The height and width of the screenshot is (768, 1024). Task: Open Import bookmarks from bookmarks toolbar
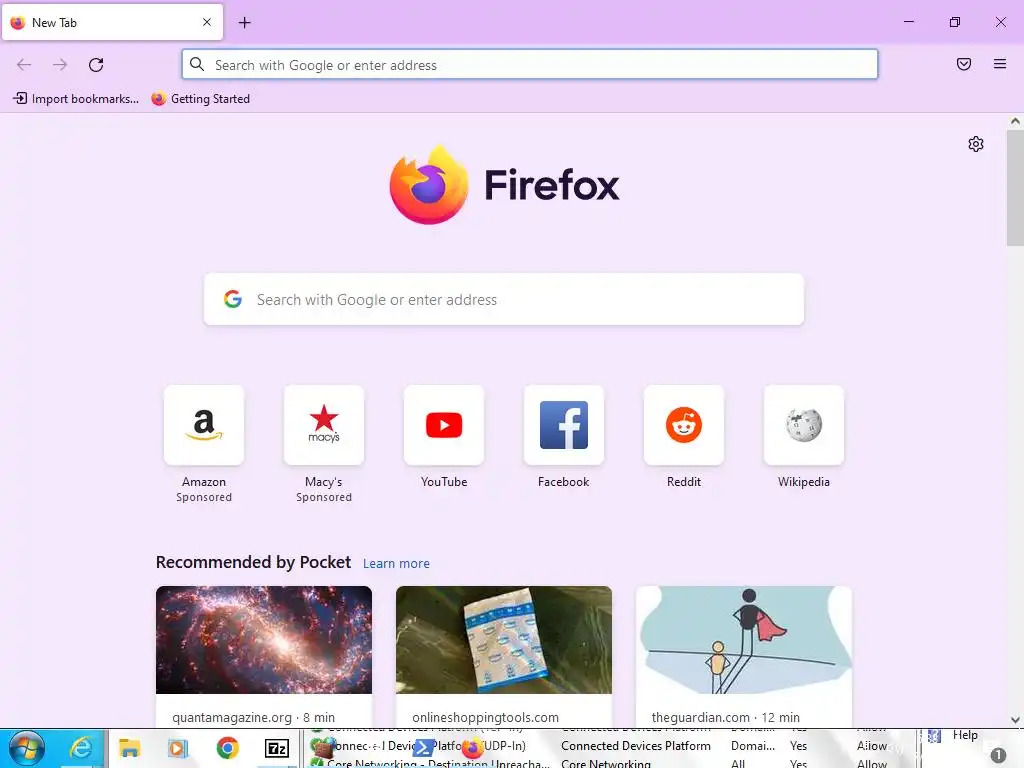76,99
